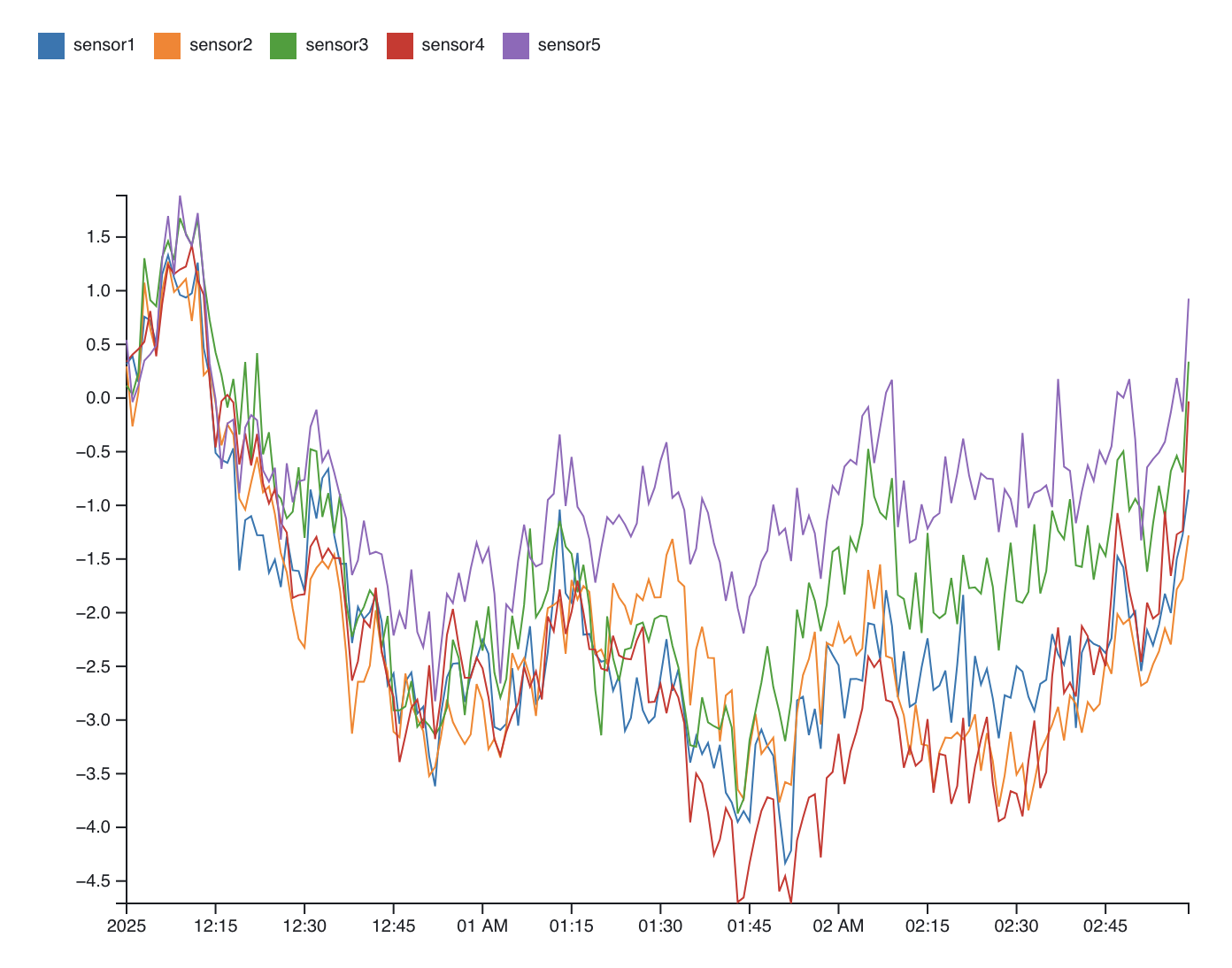The height and width of the screenshot is (968, 1232).
Task: Toggle the sensor5 legend label
Action: (569, 46)
